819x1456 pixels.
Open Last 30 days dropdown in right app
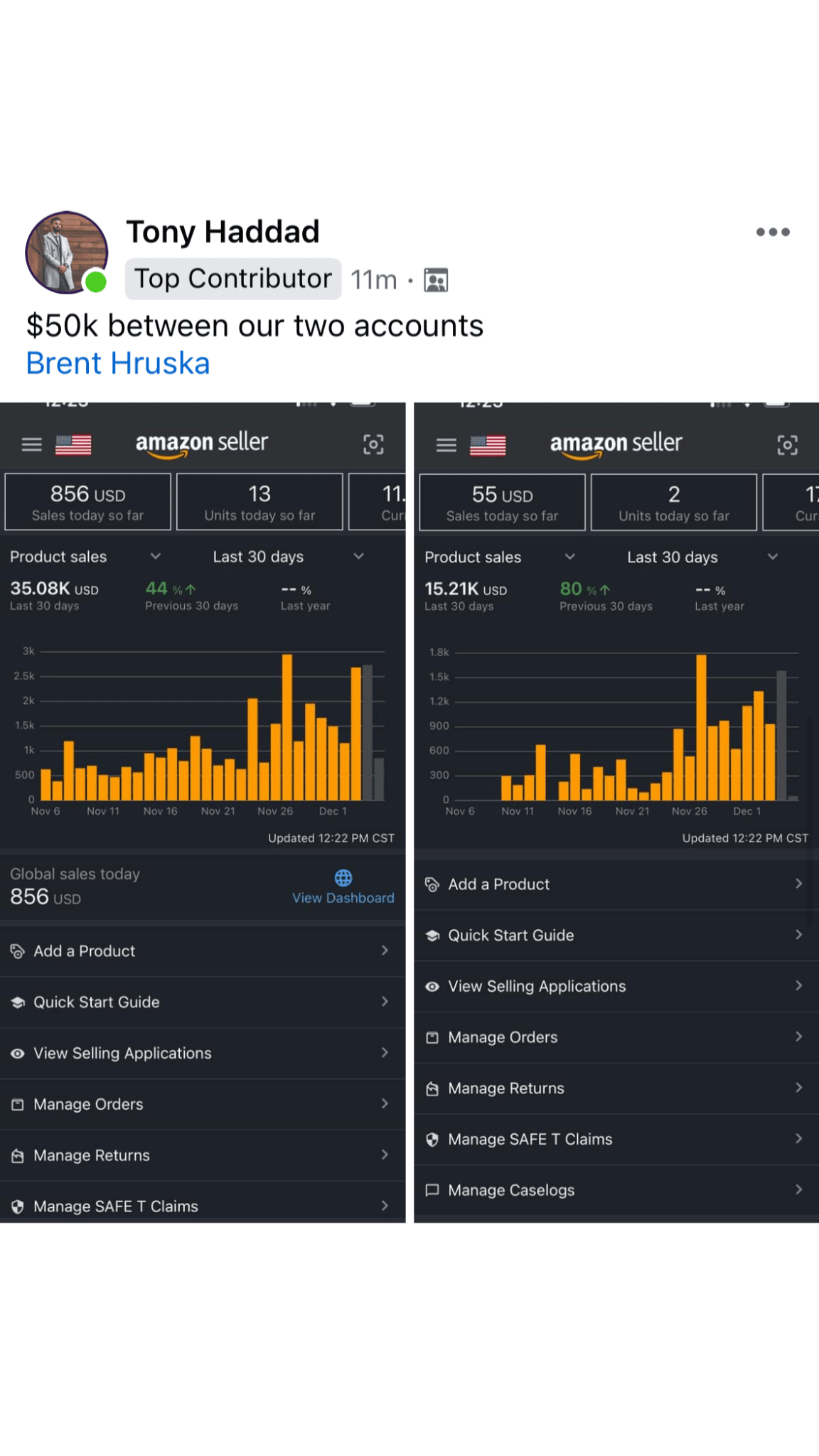pos(773,557)
